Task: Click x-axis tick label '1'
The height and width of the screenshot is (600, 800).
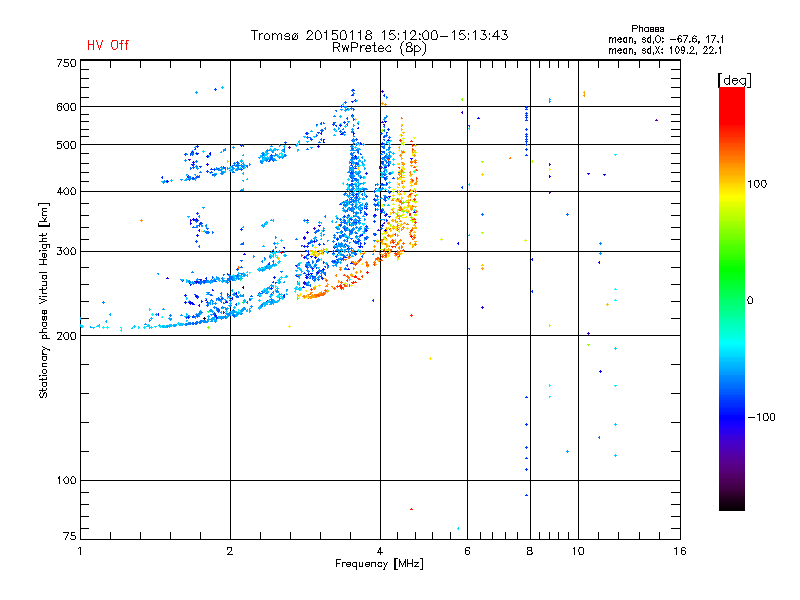Action: pyautogui.click(x=80, y=551)
